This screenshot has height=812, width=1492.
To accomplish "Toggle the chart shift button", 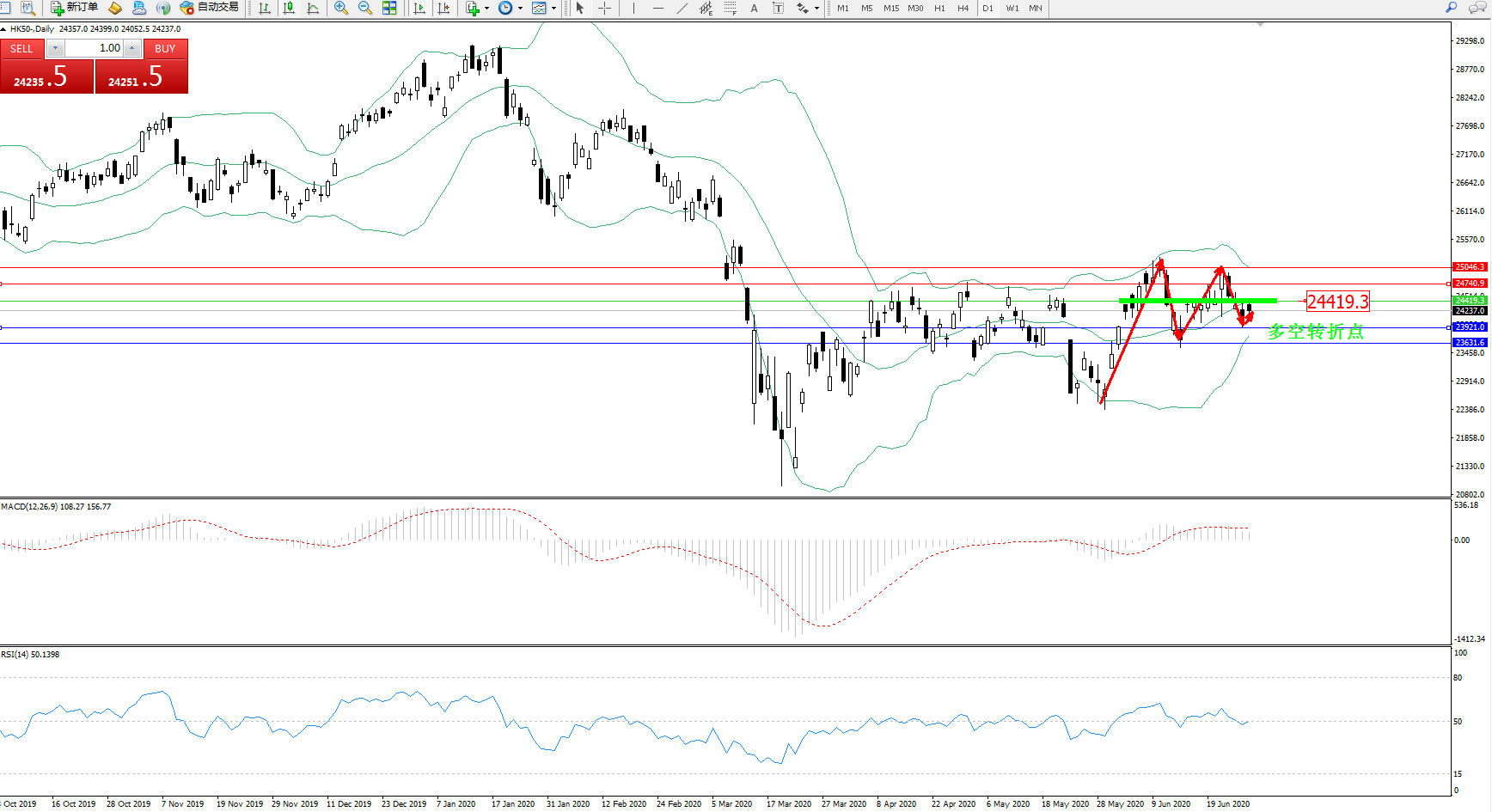I will (443, 8).
